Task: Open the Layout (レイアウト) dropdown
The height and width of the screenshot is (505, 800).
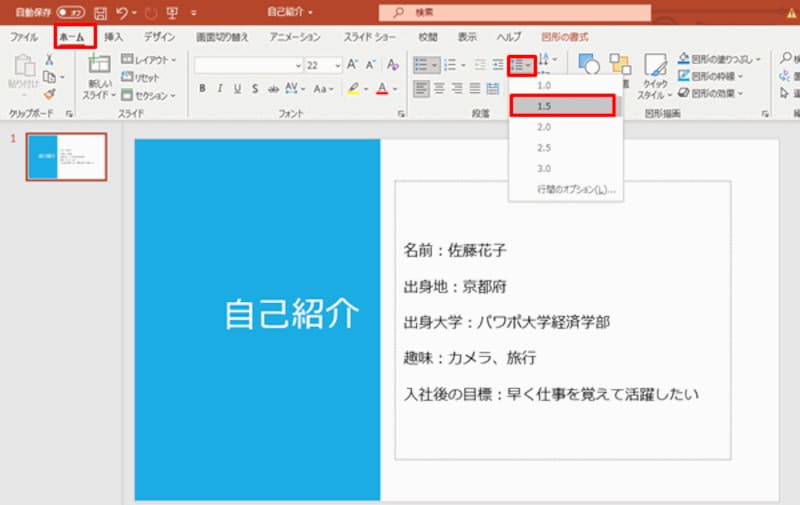Action: click(x=148, y=60)
